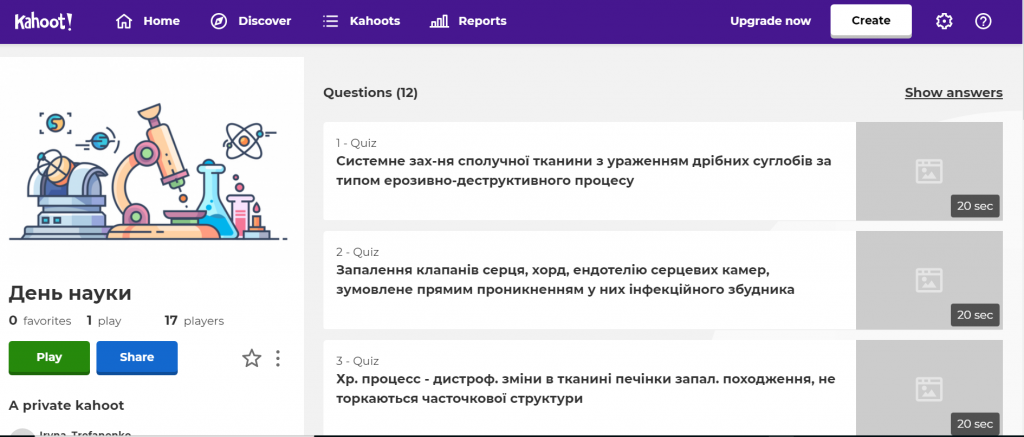Click the 1 play counter
Viewport: 1024px width, 437px height.
pos(104,321)
